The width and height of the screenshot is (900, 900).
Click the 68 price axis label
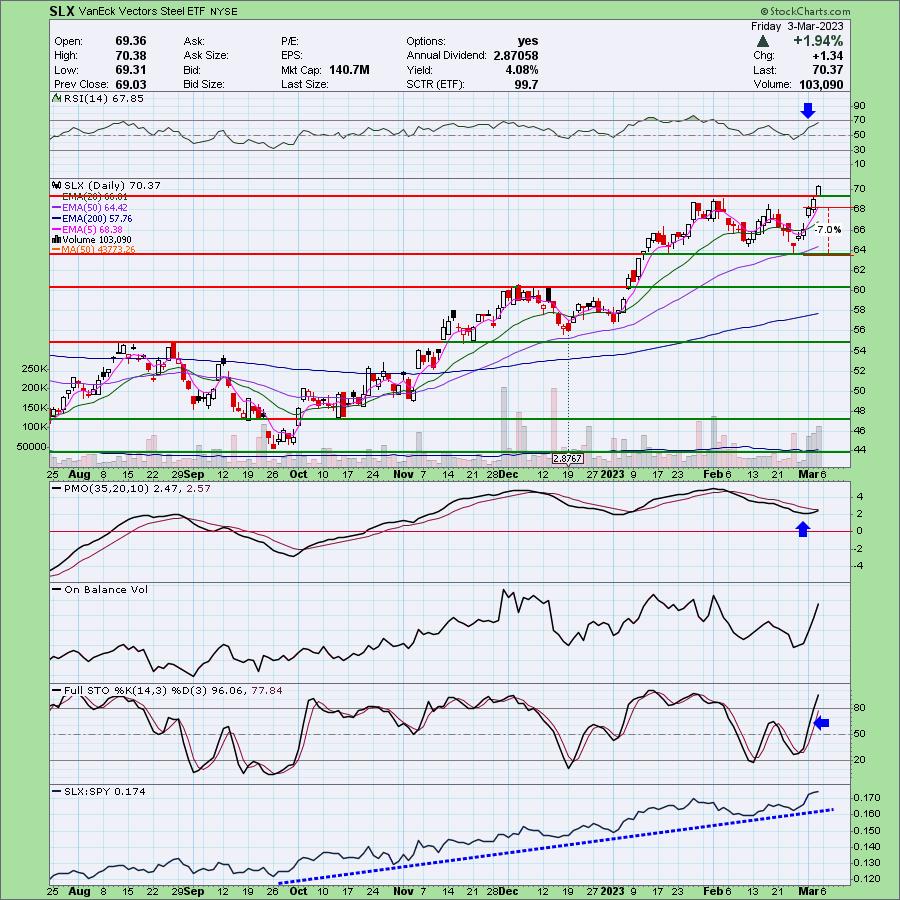tap(859, 209)
